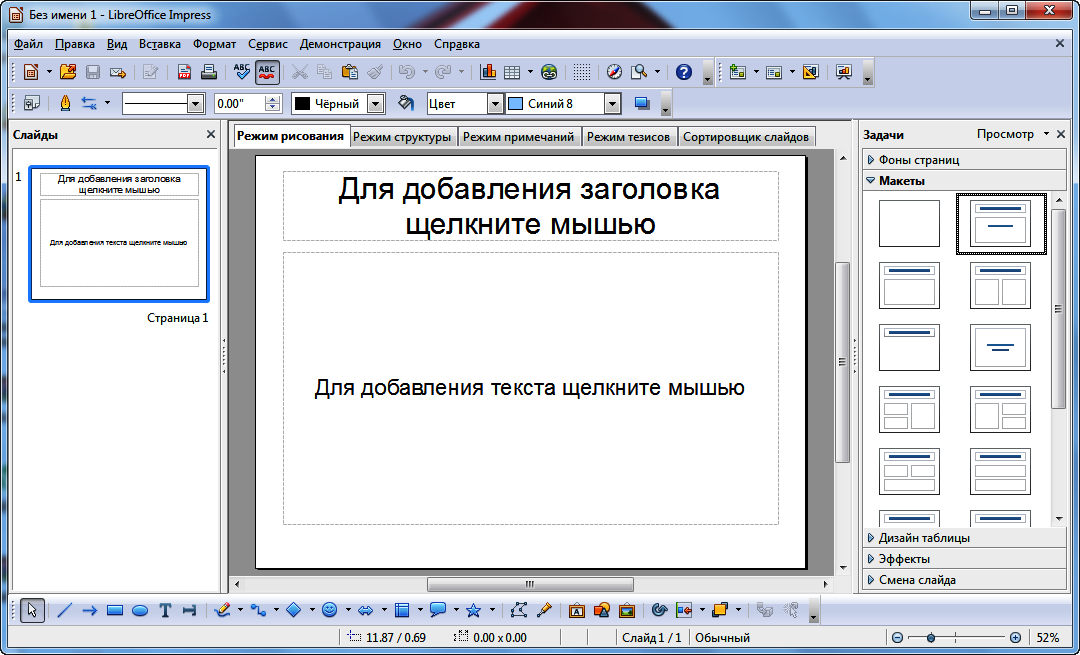Click the Slide Show presentation icon
This screenshot has height=655, width=1080.
844,72
